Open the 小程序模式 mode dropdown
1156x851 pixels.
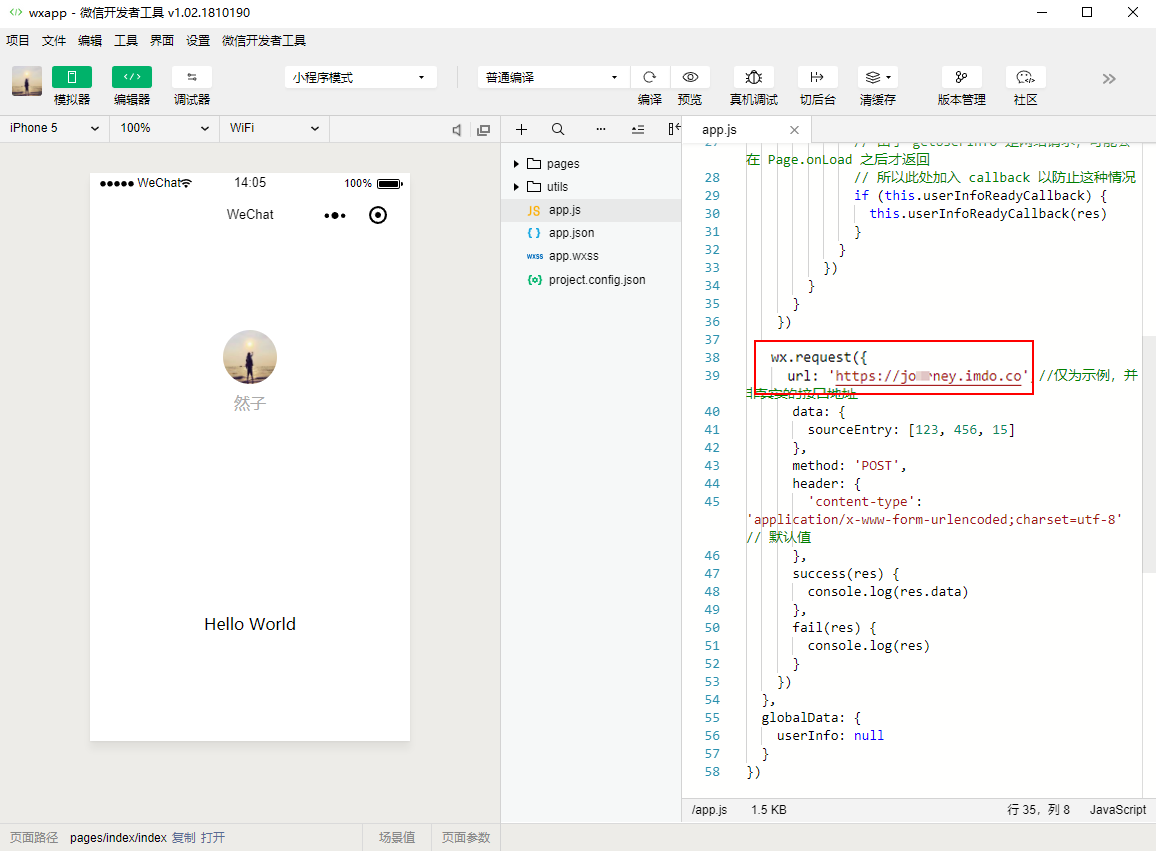(x=360, y=77)
